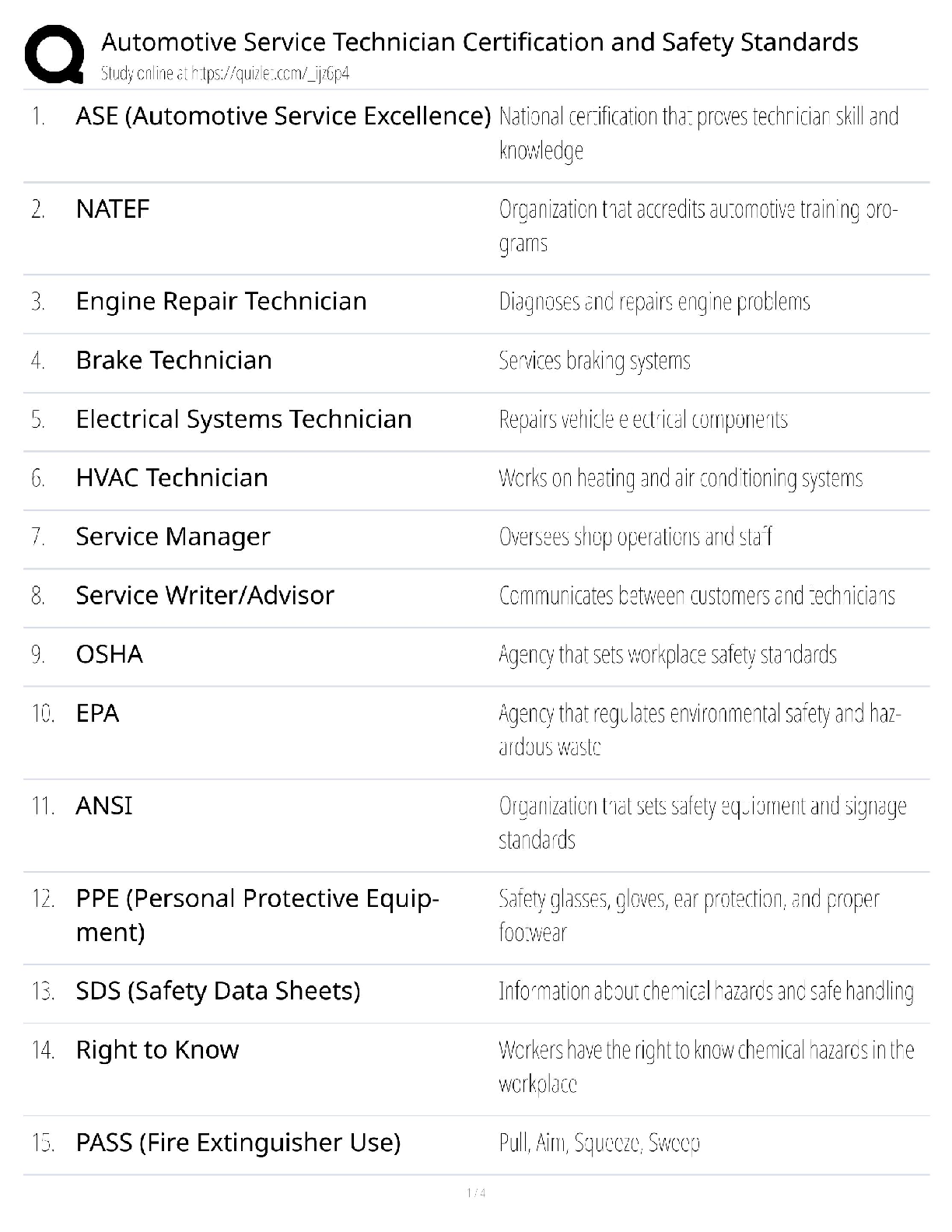Image resolution: width=952 pixels, height=1232 pixels.
Task: Click the Right to Know term
Action: (157, 1050)
